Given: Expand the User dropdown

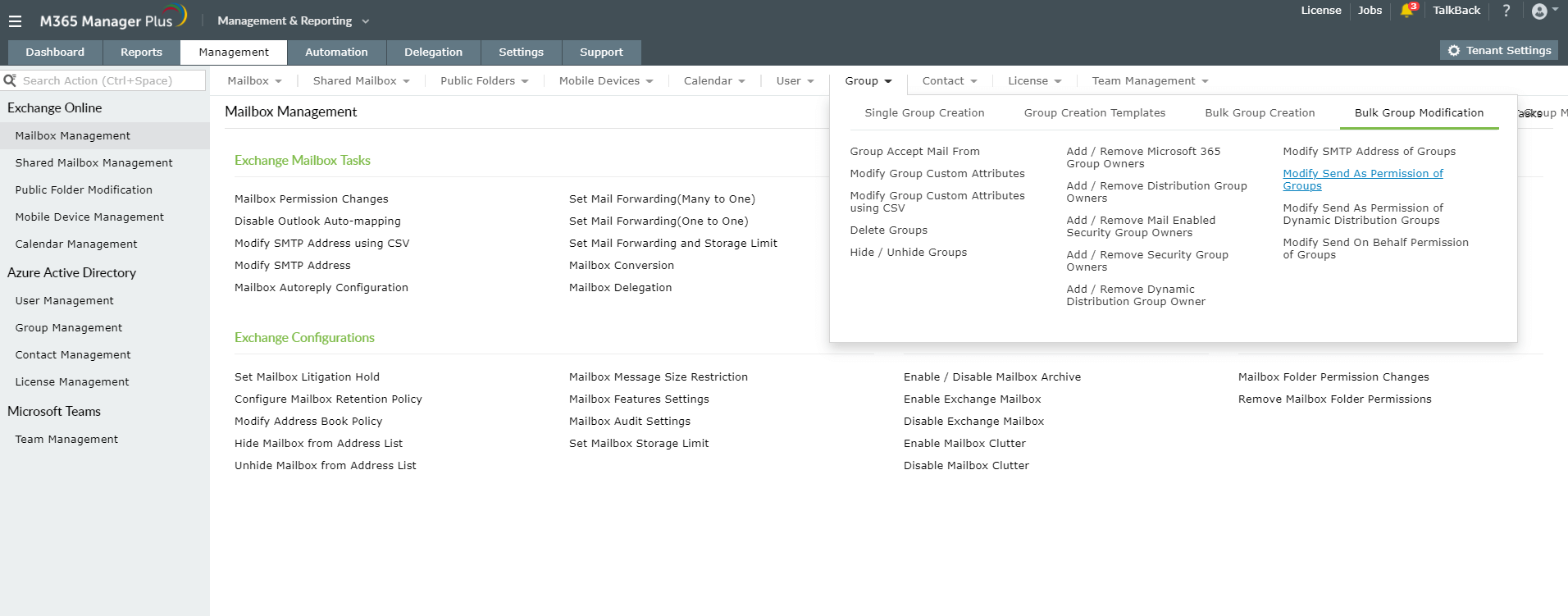Looking at the screenshot, I should (x=795, y=81).
